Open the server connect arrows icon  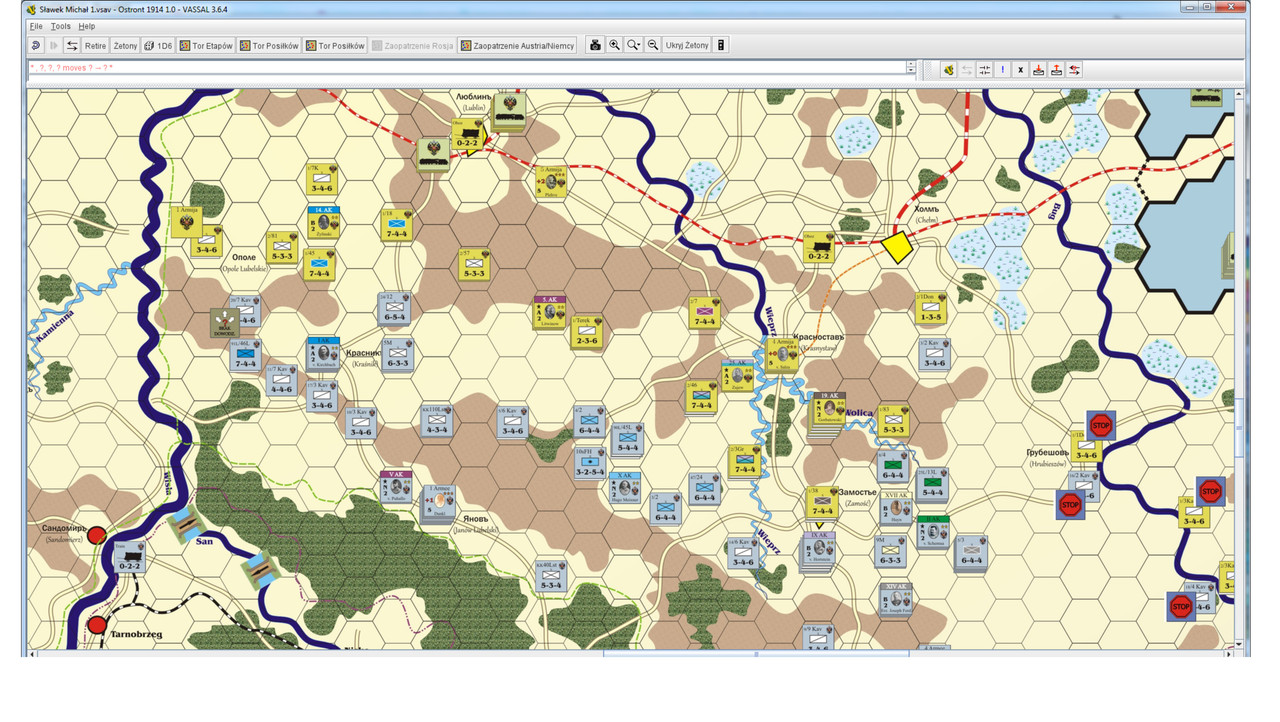pos(72,45)
